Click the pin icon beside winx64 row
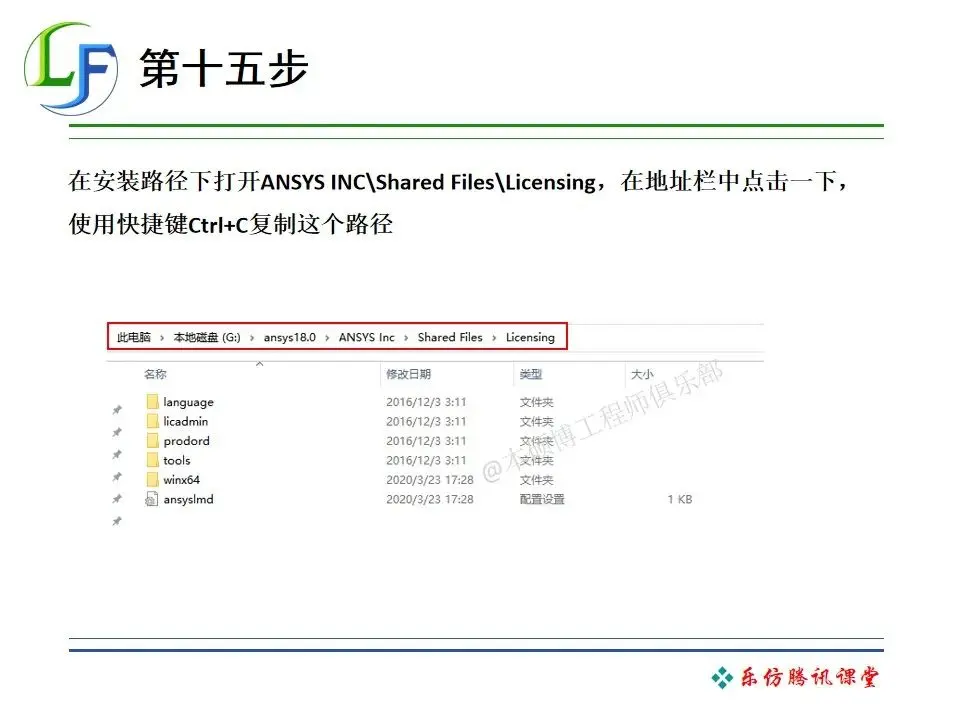960x720 pixels. [117, 499]
